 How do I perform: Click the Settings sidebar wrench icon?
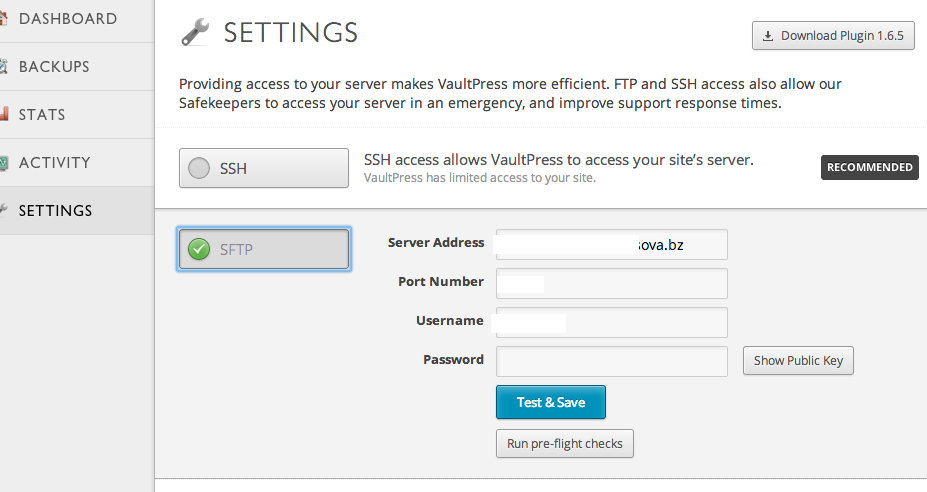click(3, 210)
